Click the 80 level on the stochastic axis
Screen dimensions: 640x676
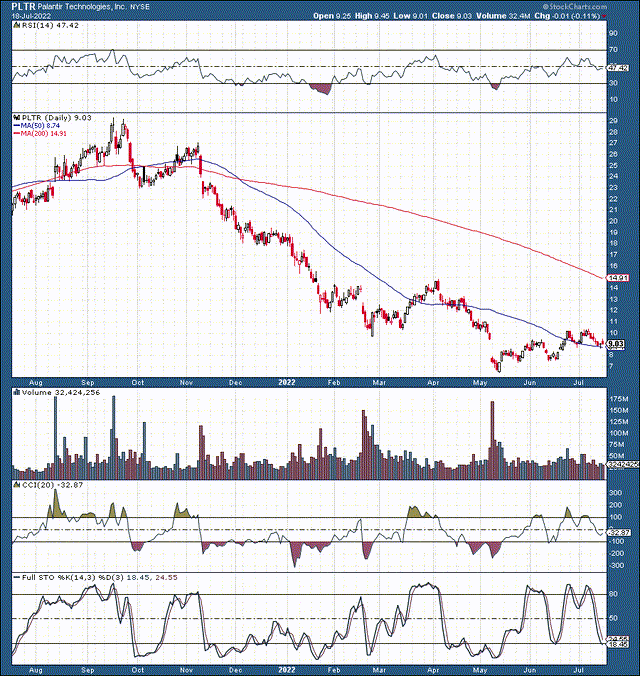coord(613,594)
